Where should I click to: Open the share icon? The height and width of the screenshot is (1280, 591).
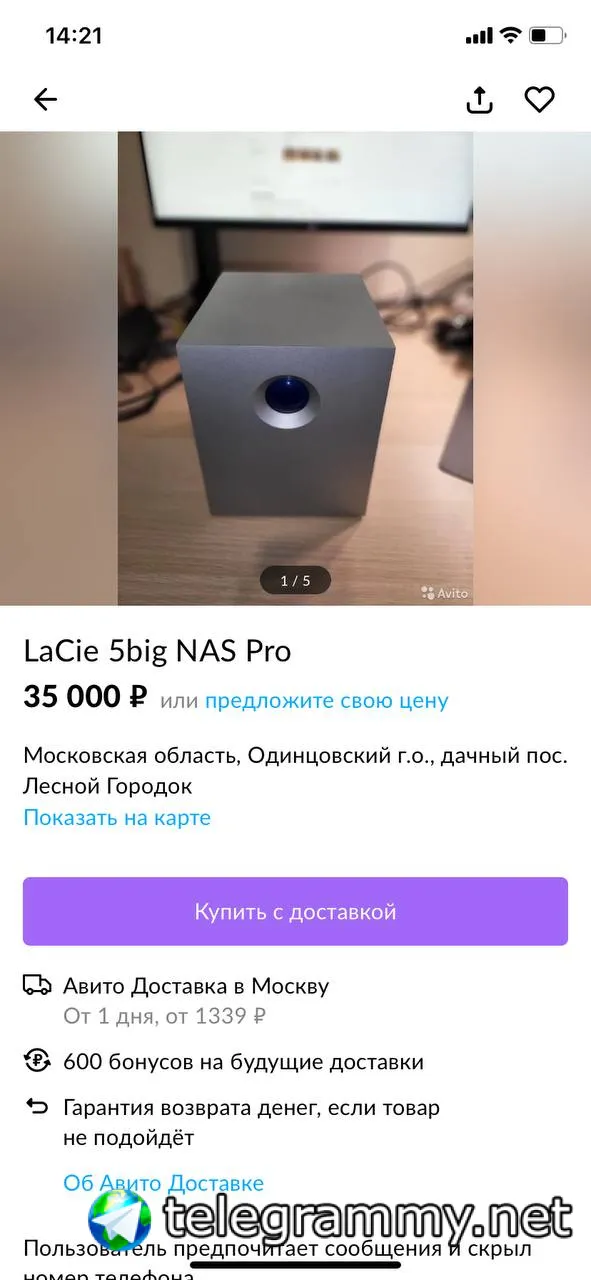click(x=480, y=99)
